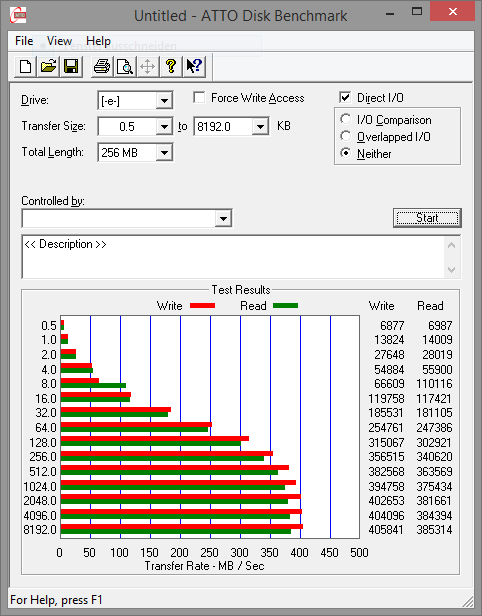
Task: Open the File menu
Action: pyautogui.click(x=24, y=41)
